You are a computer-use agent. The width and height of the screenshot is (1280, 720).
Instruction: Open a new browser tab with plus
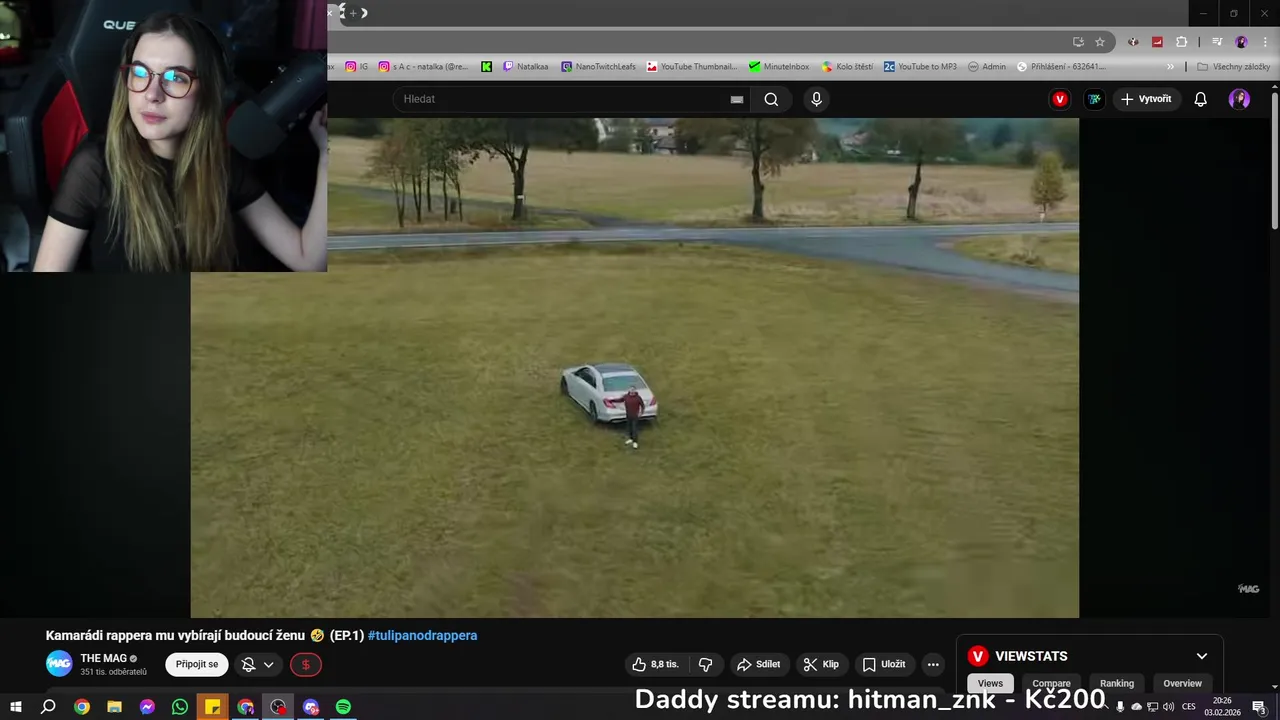pyautogui.click(x=352, y=13)
